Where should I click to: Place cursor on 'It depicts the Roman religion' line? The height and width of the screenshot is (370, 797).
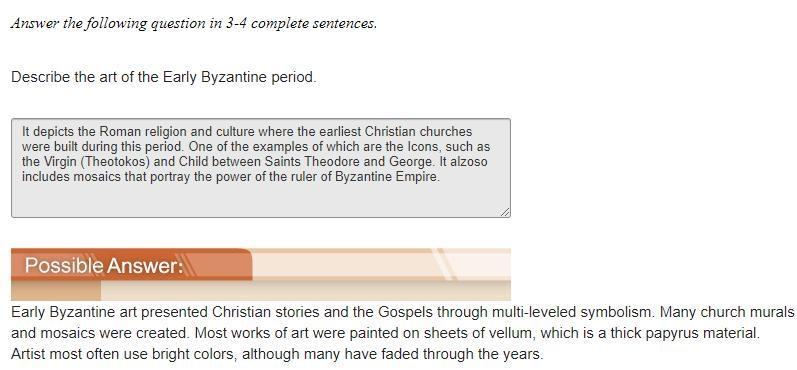(x=247, y=132)
